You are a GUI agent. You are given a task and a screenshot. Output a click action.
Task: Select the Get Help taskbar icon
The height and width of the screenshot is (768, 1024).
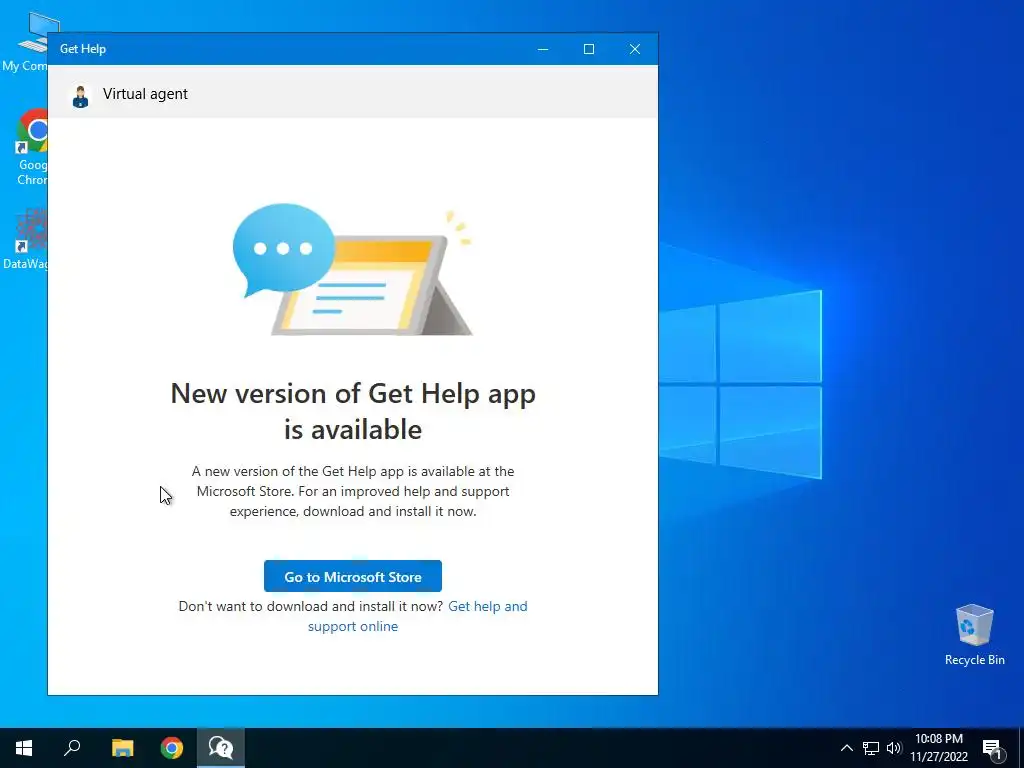pyautogui.click(x=221, y=748)
